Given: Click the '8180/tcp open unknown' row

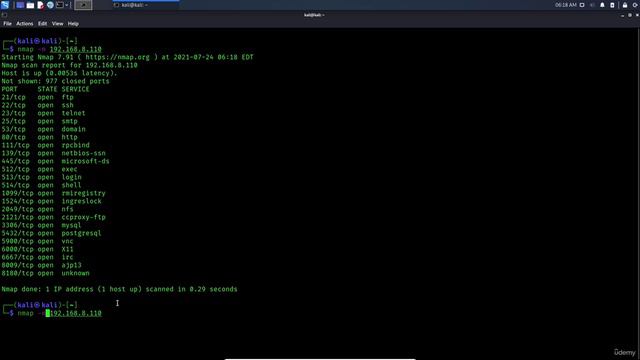Looking at the screenshot, I should tap(45, 273).
